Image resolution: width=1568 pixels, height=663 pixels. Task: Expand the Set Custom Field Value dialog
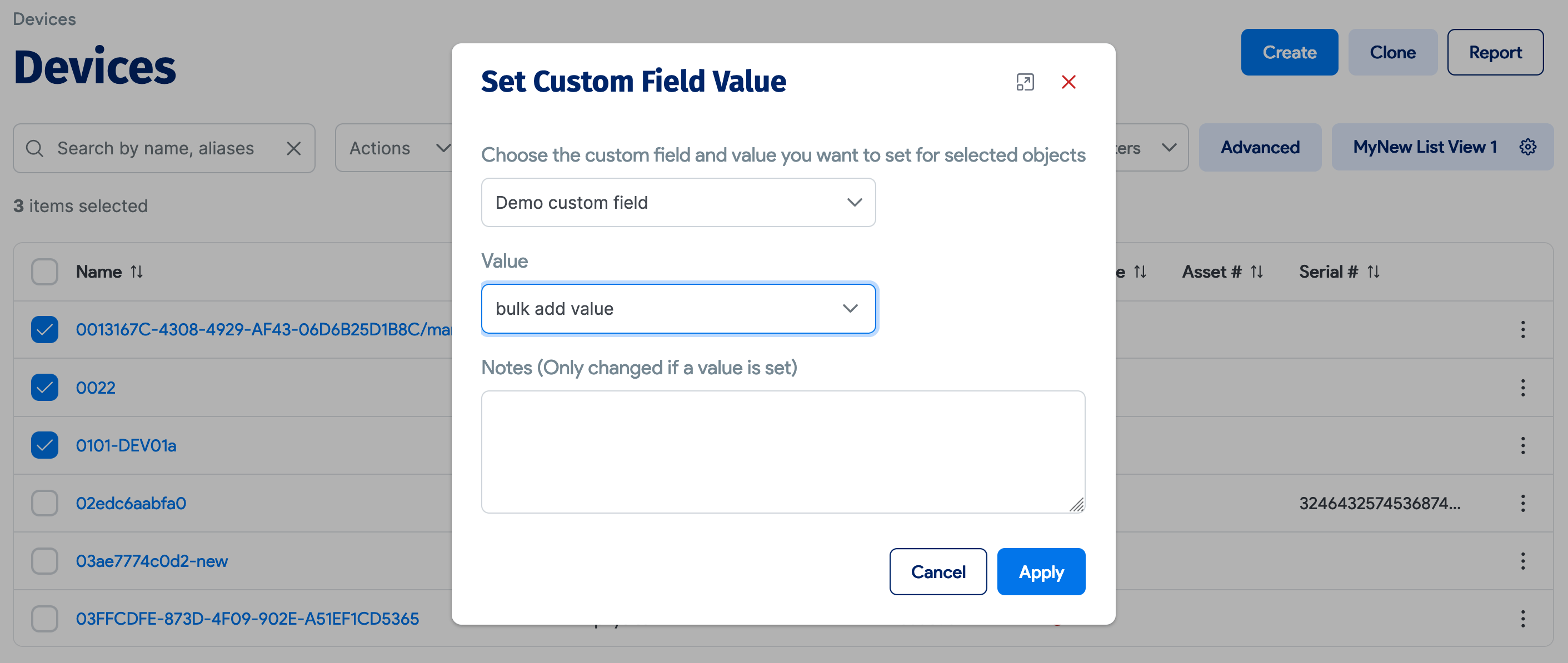tap(1026, 82)
